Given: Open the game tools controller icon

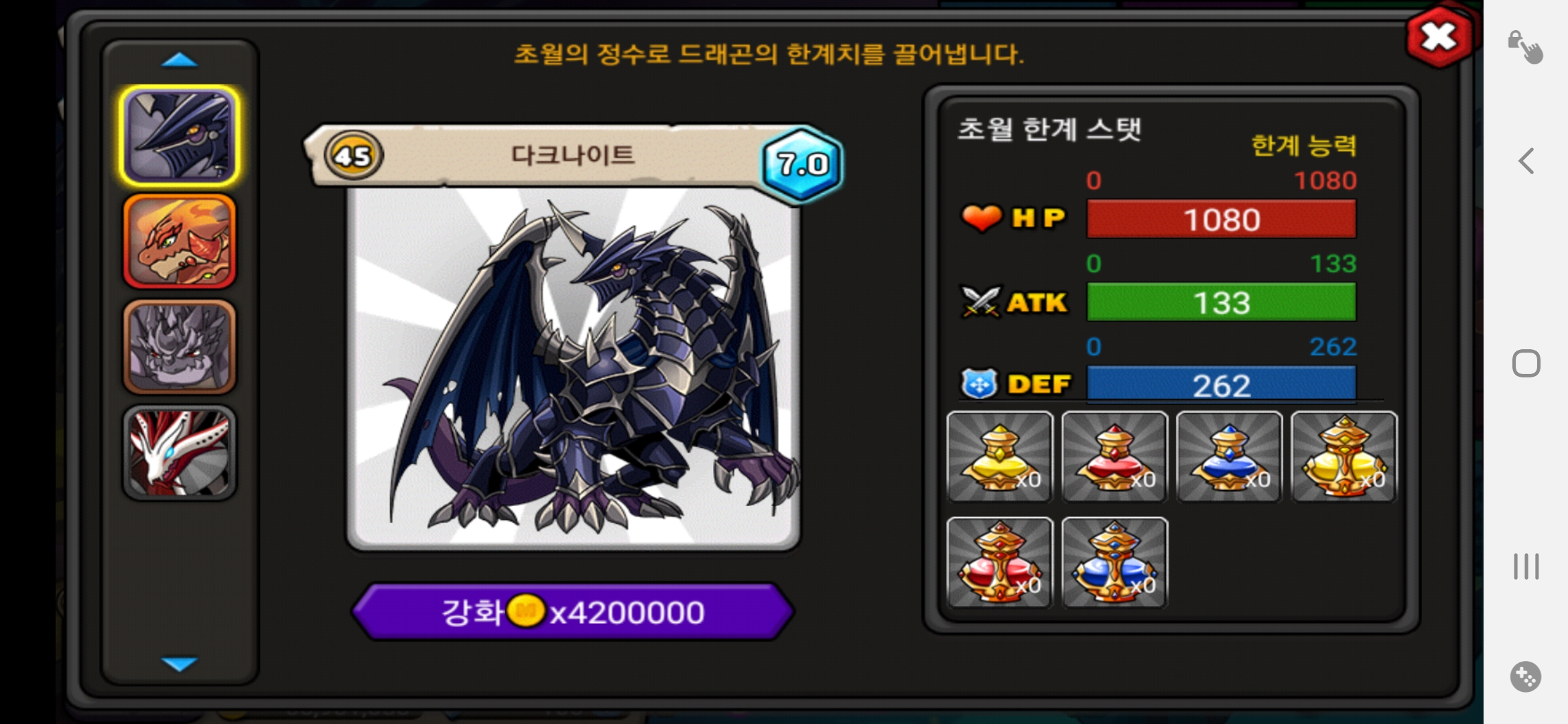Looking at the screenshot, I should [x=1526, y=676].
